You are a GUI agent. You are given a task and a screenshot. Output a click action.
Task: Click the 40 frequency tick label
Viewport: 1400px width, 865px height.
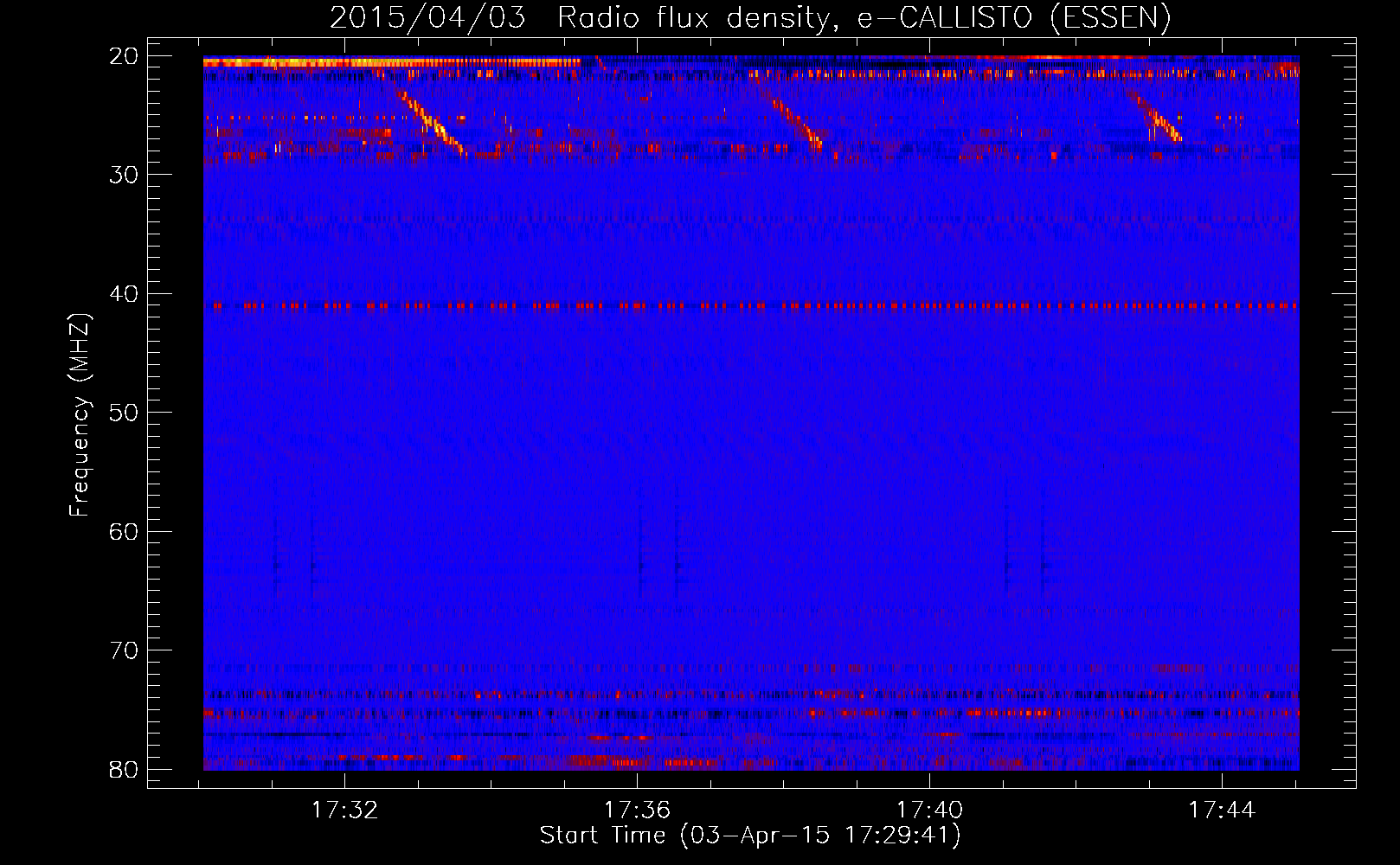click(x=124, y=294)
